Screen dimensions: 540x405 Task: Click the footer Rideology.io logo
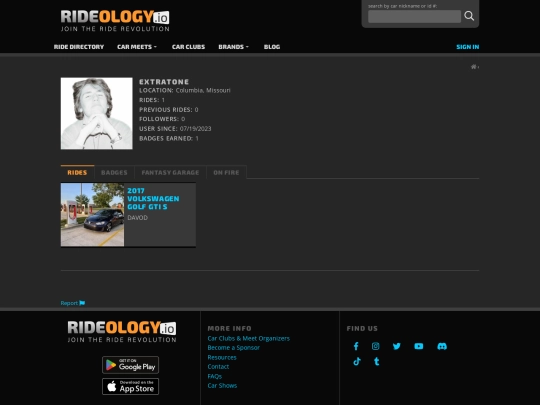[122, 332]
